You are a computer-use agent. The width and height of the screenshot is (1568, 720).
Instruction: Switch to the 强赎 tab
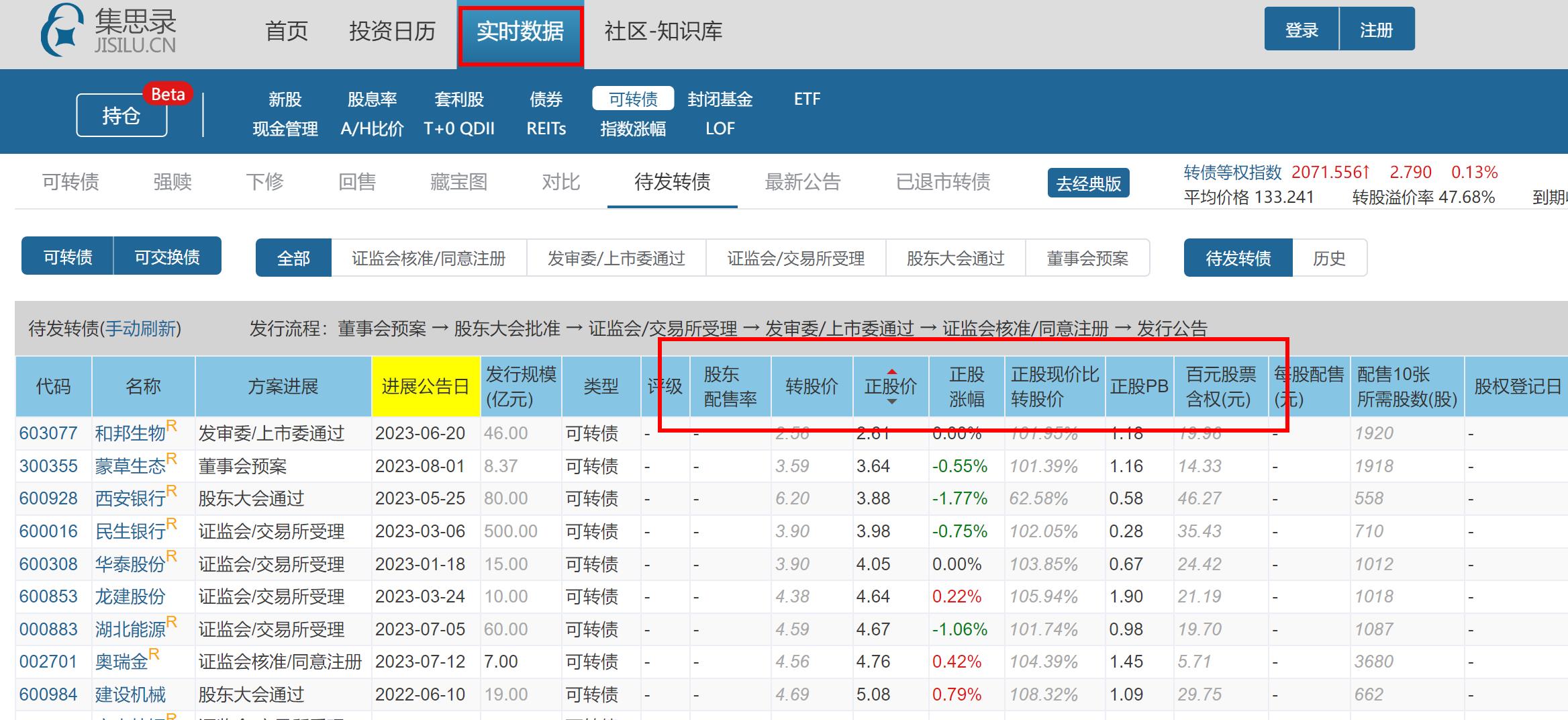[173, 181]
